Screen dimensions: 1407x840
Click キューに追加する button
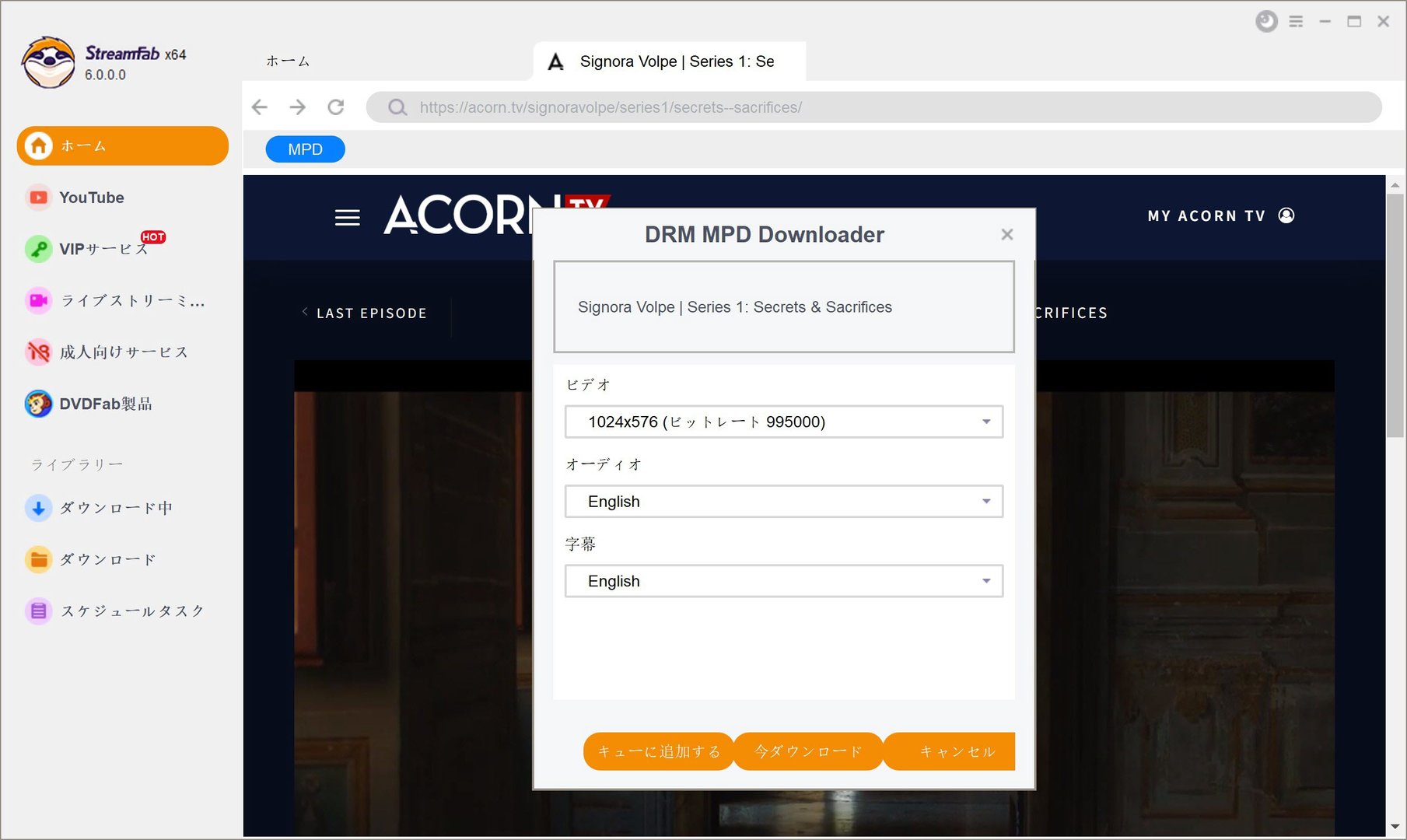pyautogui.click(x=659, y=751)
